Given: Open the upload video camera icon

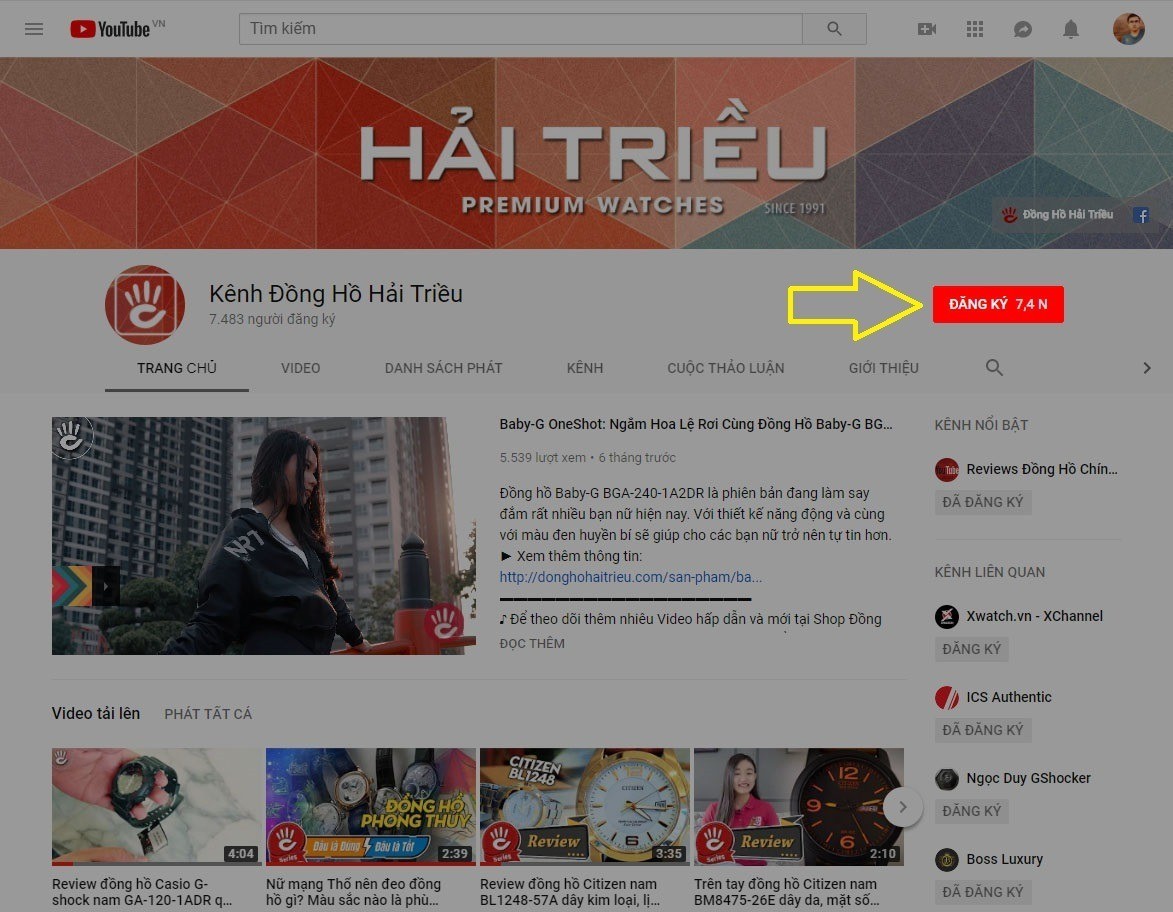Looking at the screenshot, I should [x=927, y=29].
